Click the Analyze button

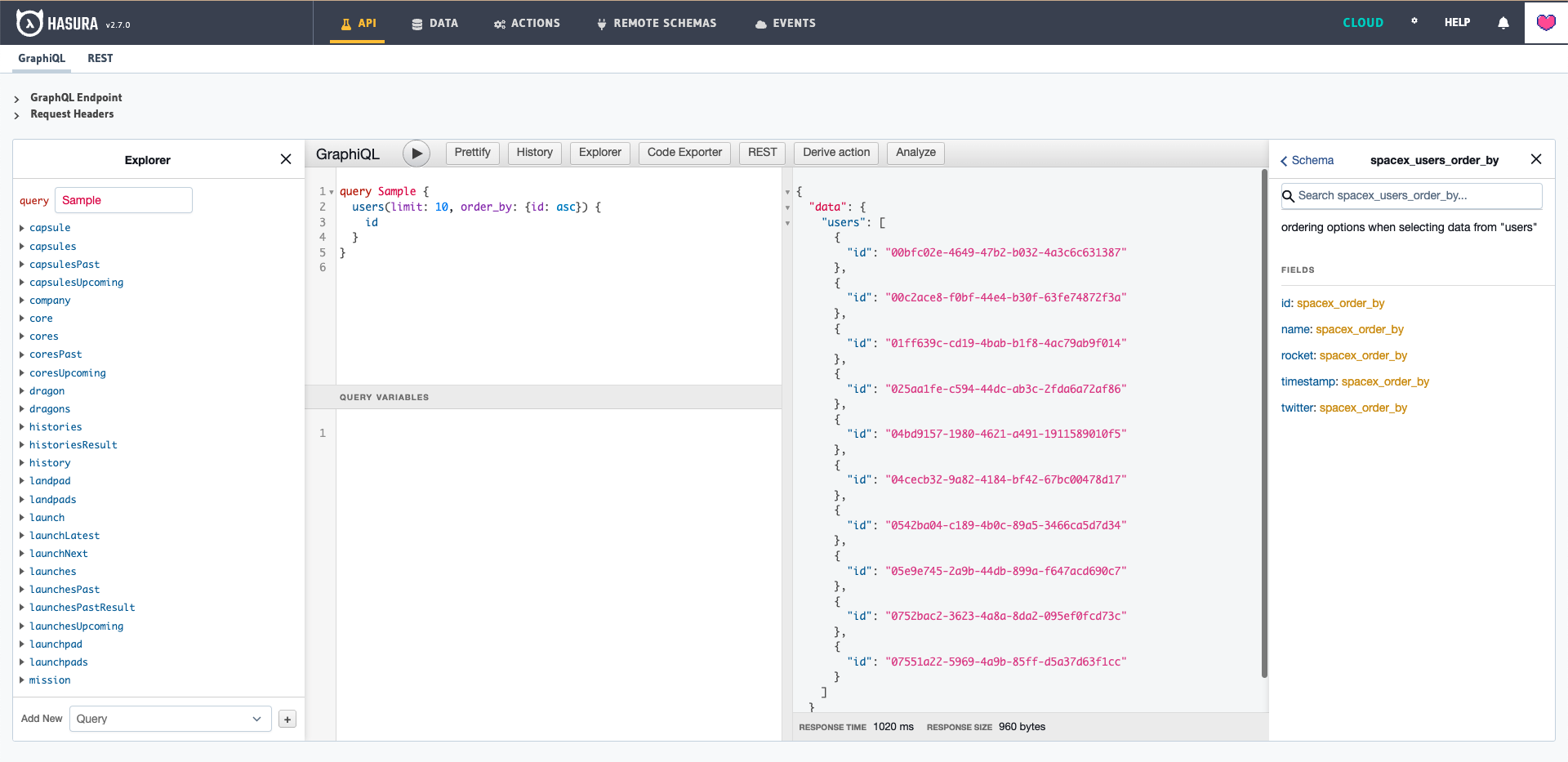[x=915, y=153]
